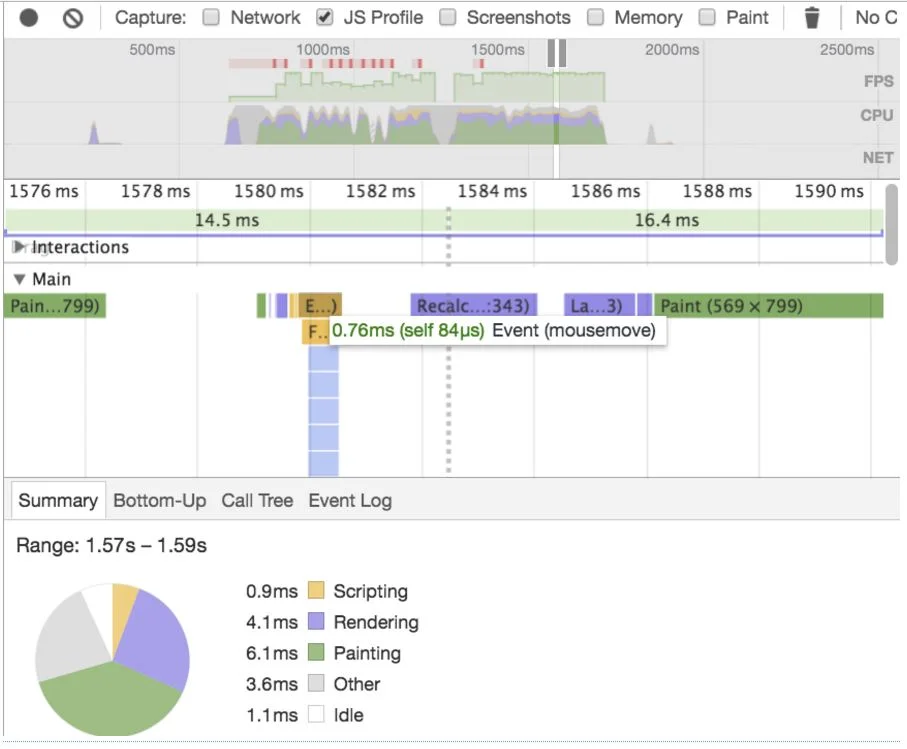Select the E...) event block in flame chart
Screen dimensions: 907x749
(x=320, y=305)
